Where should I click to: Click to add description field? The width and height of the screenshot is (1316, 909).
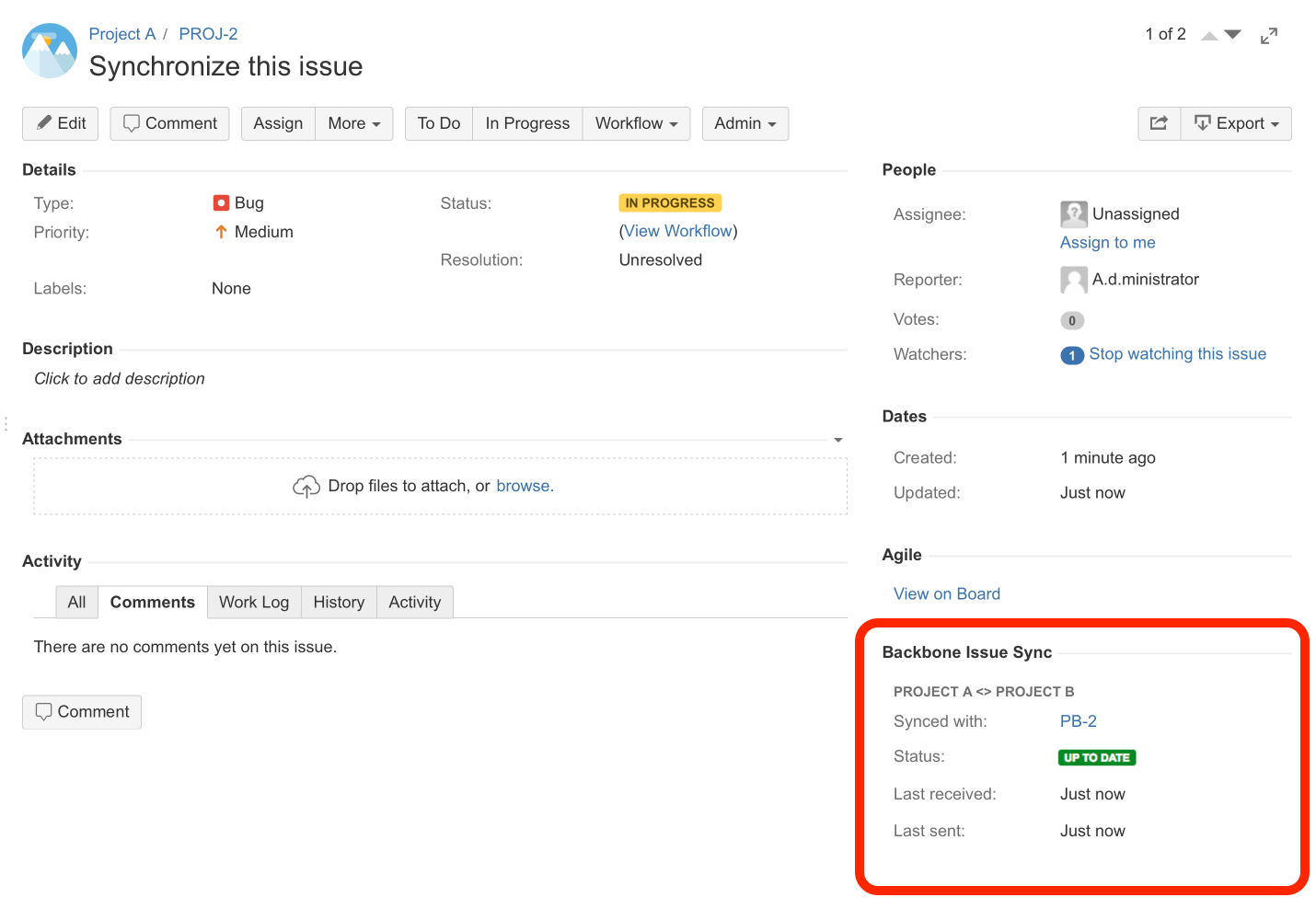[120, 379]
